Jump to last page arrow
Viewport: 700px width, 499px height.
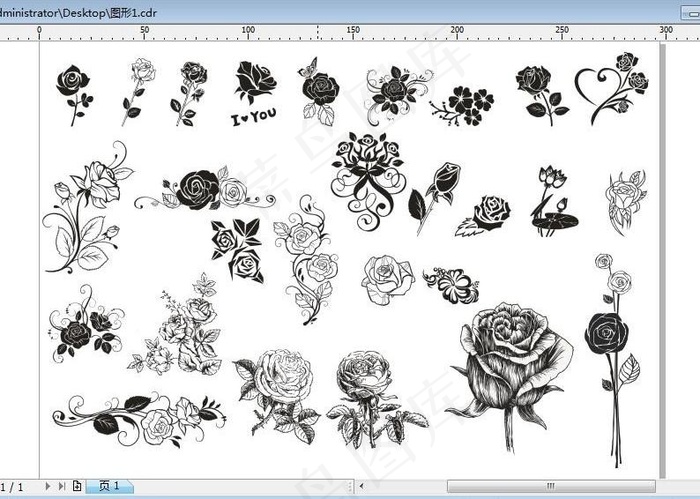coord(62,486)
